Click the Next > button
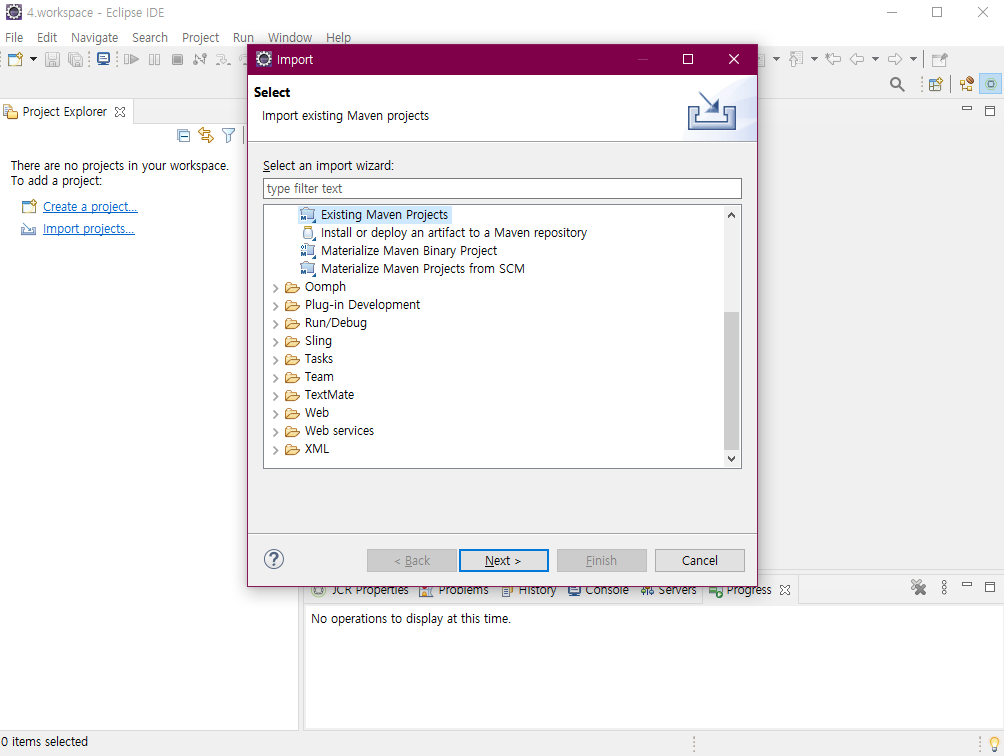This screenshot has height=756, width=1004. coord(503,560)
